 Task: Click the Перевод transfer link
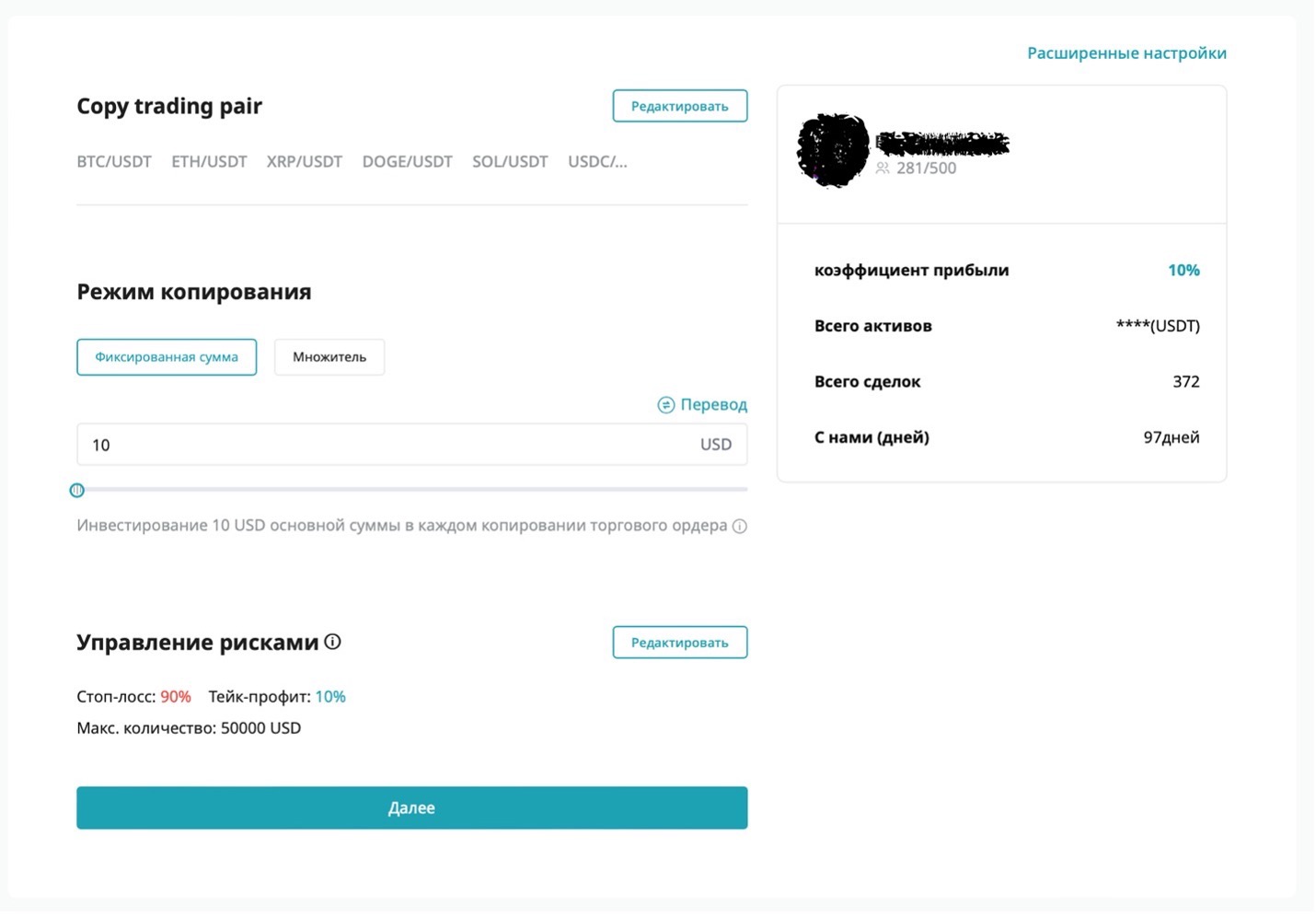point(713,405)
